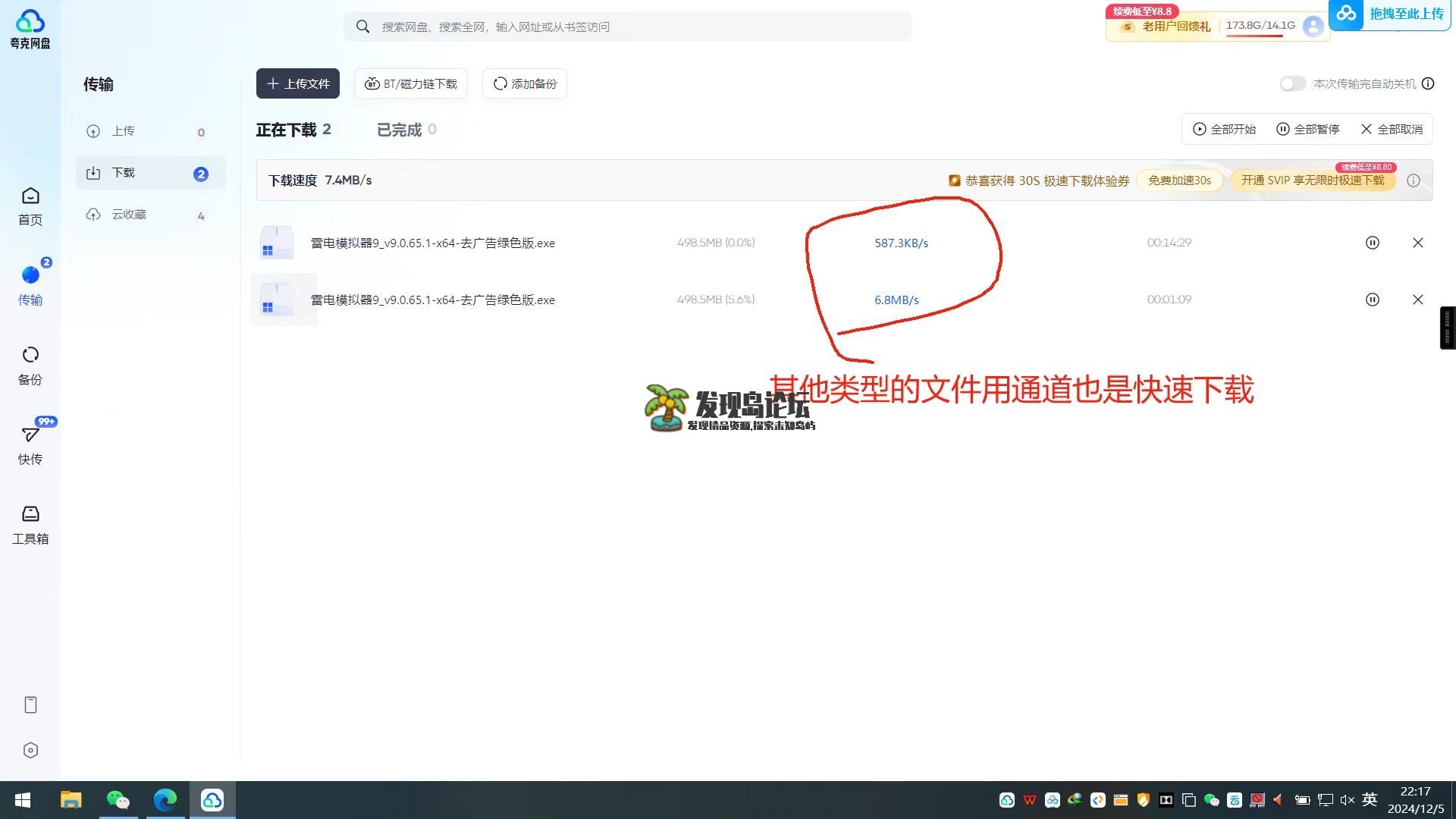Click file icon of the 0.0% download
The width and height of the screenshot is (1456, 819).
(x=277, y=243)
